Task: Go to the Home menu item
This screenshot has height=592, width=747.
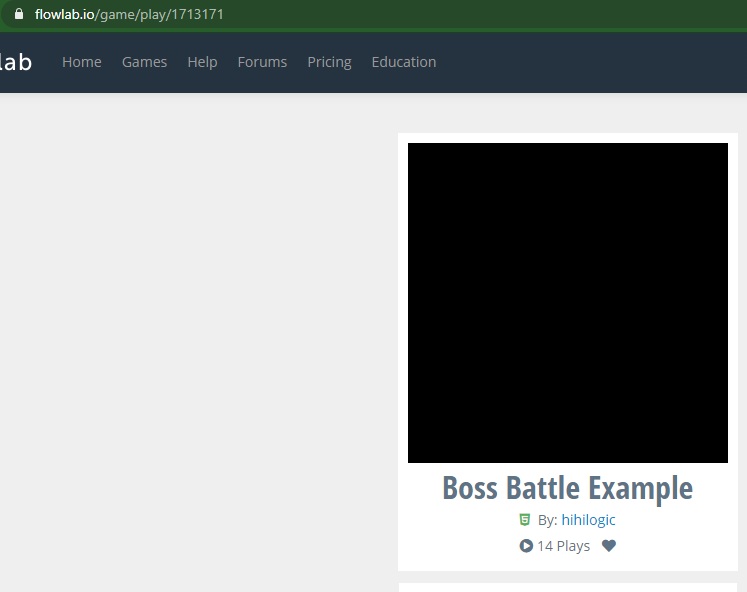Action: pos(81,62)
